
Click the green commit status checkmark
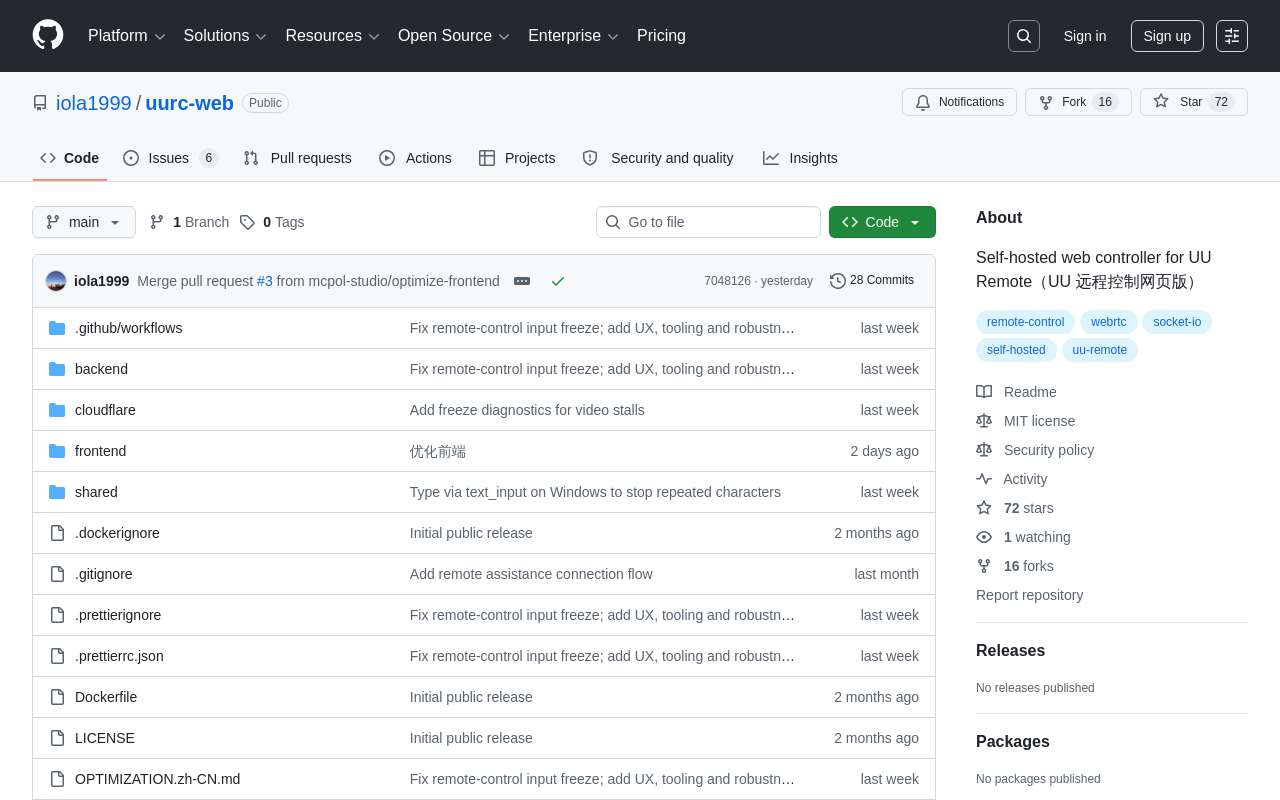coord(558,281)
